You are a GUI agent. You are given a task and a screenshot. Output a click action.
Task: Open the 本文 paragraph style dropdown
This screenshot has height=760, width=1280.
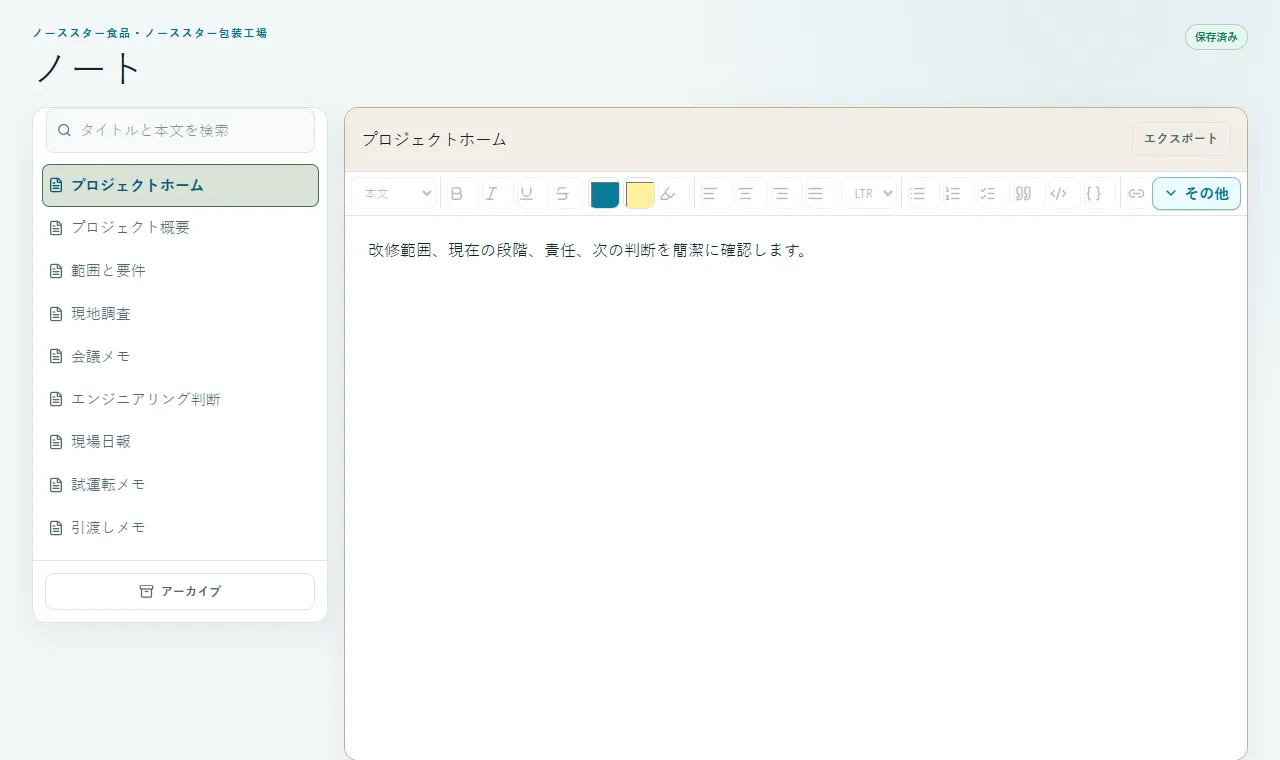click(393, 194)
